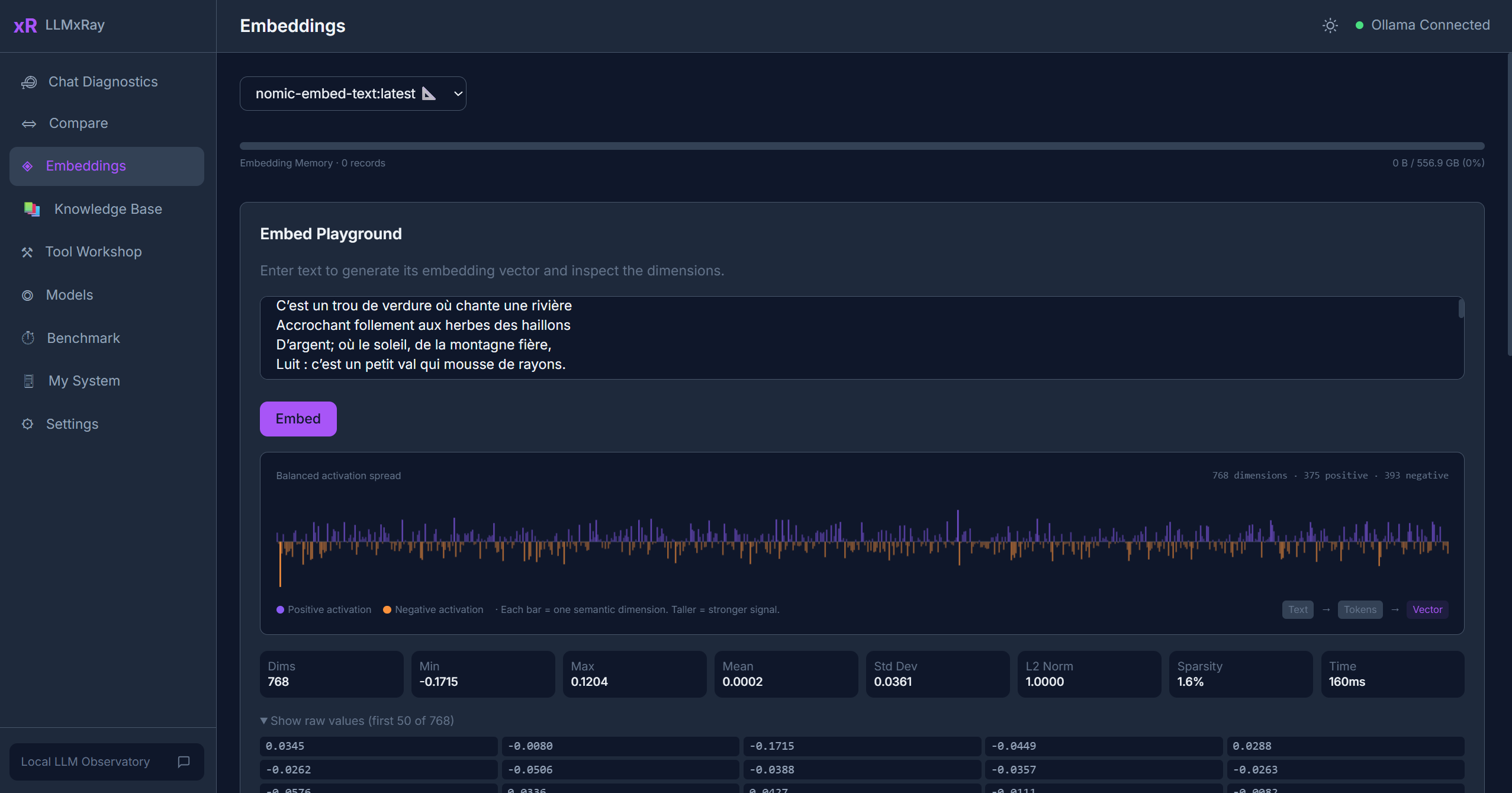Open Knowledge Base page
The width and height of the screenshot is (1512, 793).
click(x=108, y=209)
